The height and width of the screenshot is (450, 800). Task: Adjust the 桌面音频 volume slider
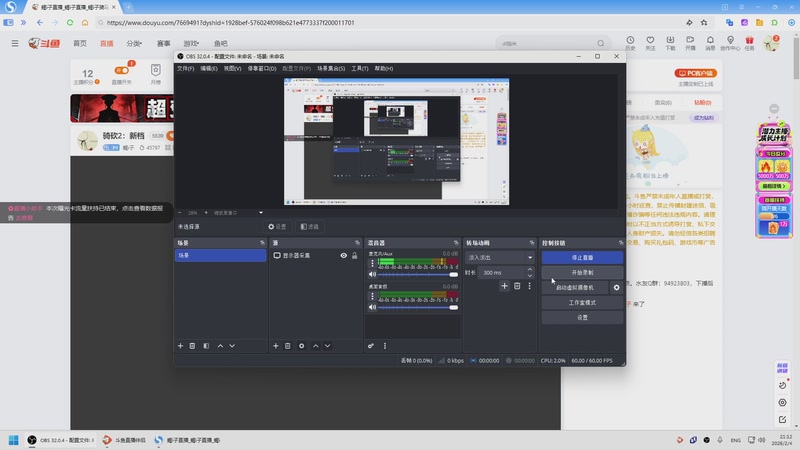tap(418, 307)
